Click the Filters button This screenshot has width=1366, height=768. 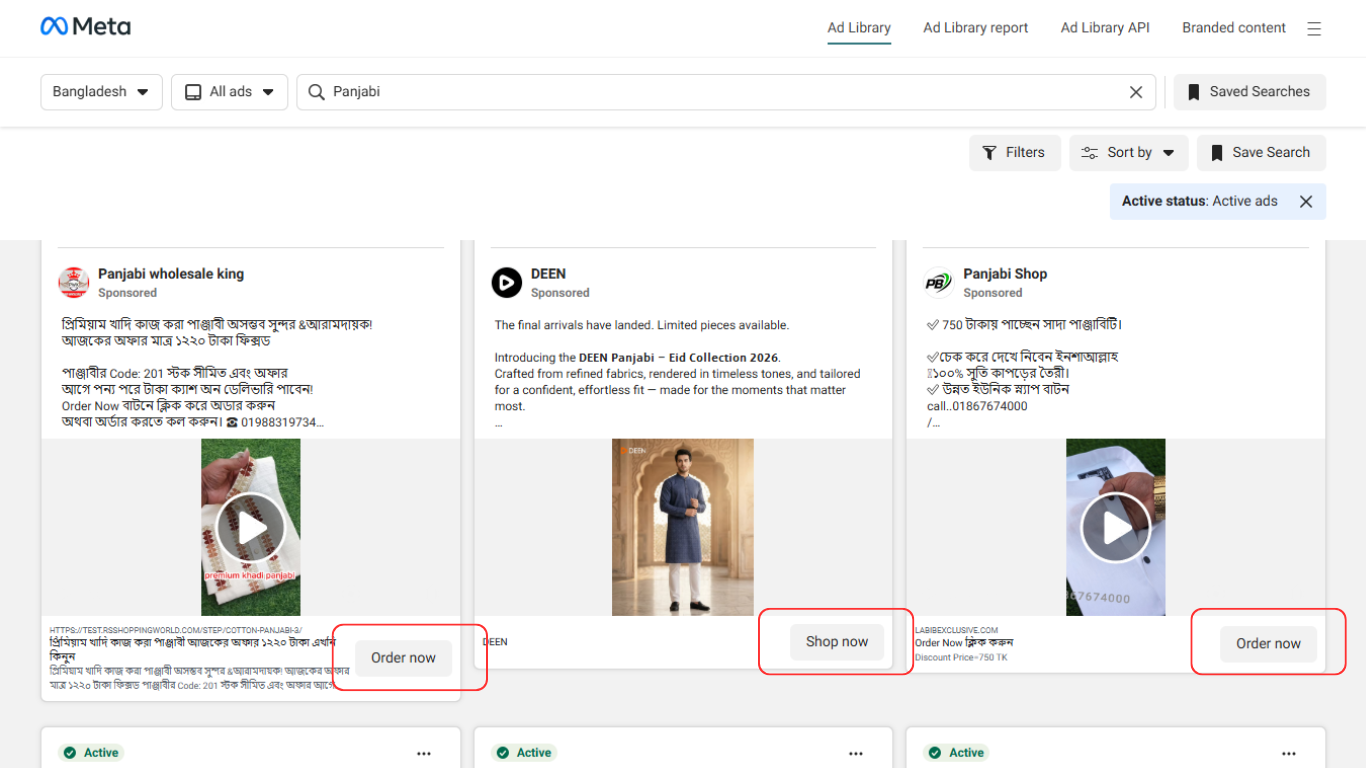click(1014, 153)
